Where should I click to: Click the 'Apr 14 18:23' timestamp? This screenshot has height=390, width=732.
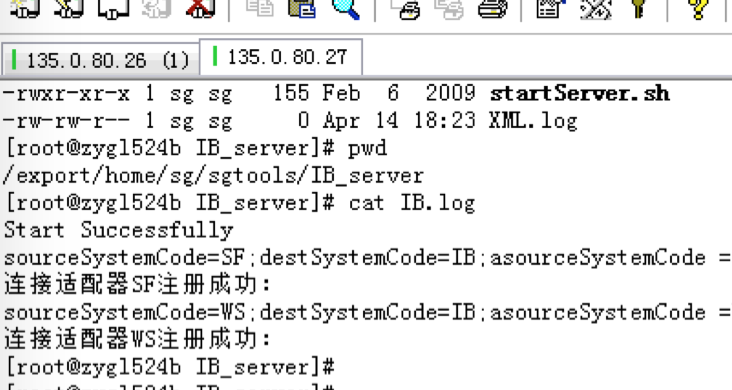click(x=399, y=121)
